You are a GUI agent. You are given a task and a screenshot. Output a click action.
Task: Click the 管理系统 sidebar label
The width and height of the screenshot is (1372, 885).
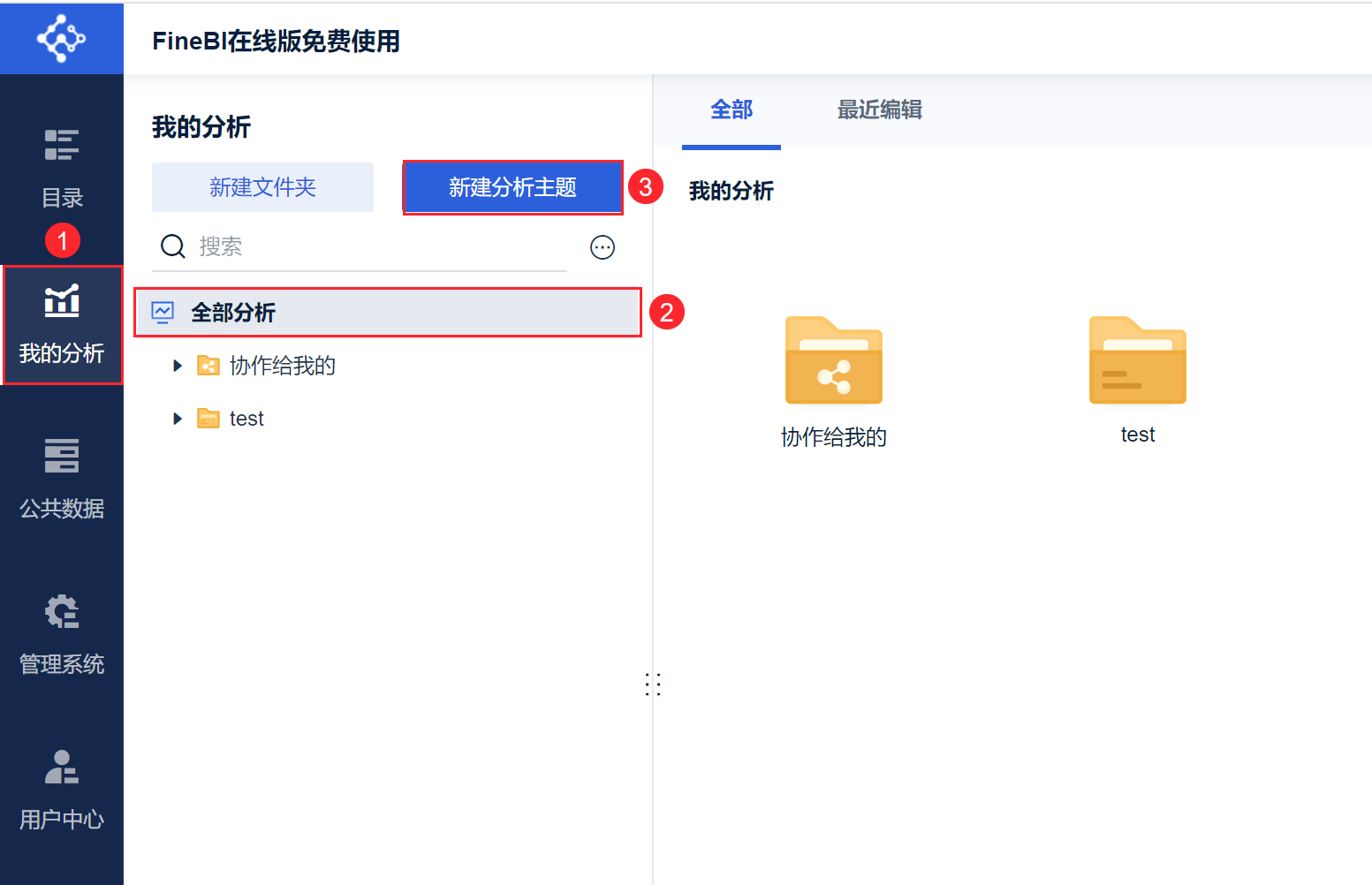coord(62,664)
